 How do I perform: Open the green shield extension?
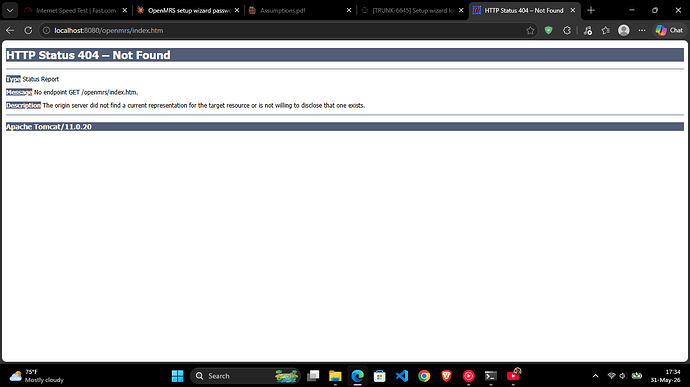(548, 30)
